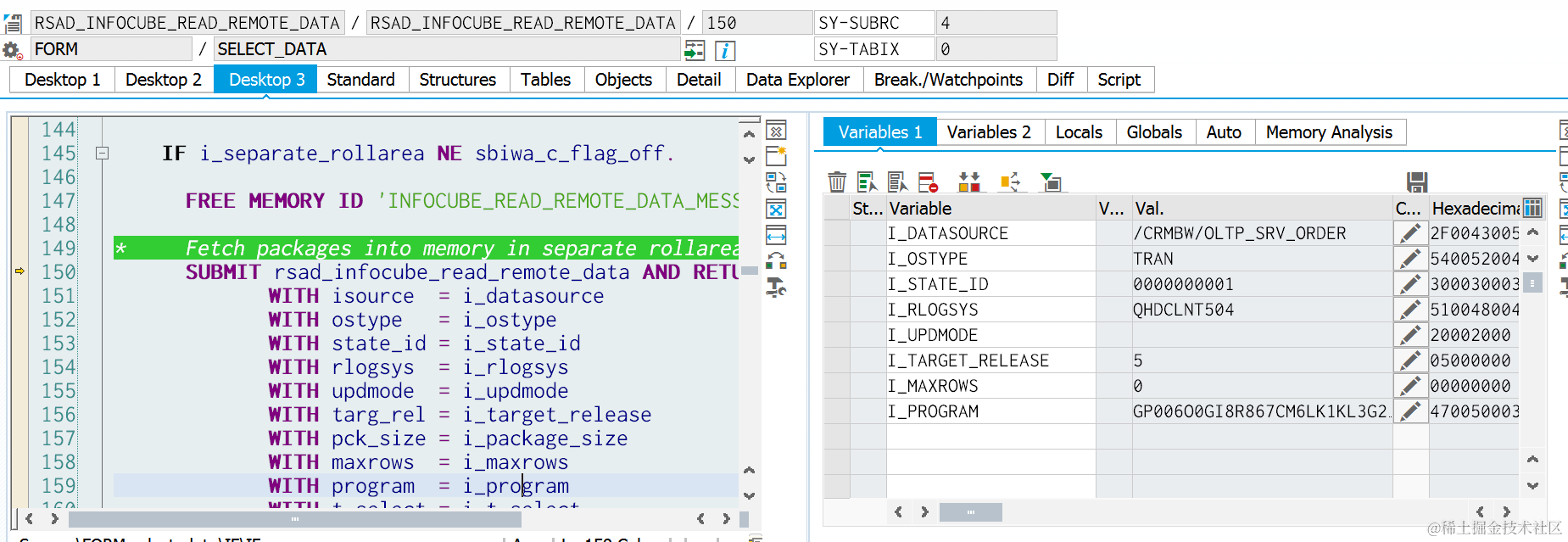Open the Detail tab
The image size is (1568, 542).
pos(700,80)
